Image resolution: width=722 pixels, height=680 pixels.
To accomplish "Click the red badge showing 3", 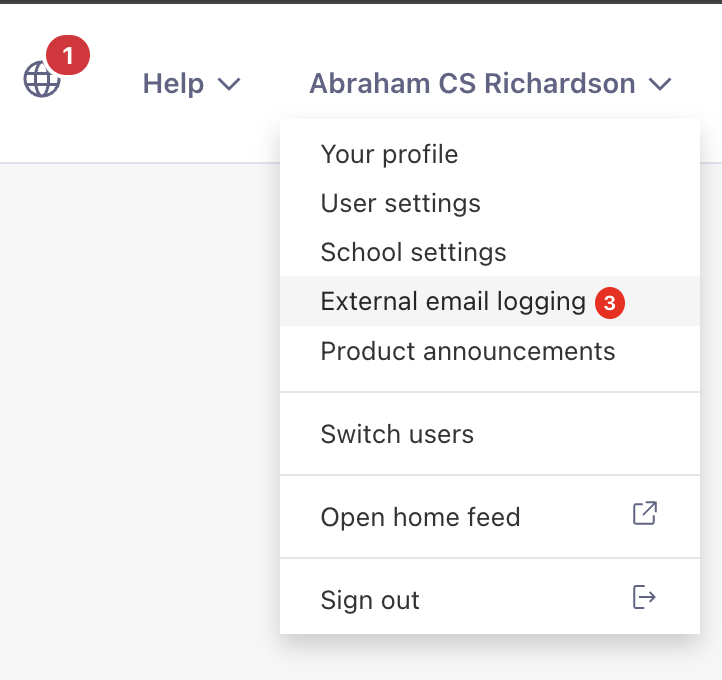I will pyautogui.click(x=610, y=303).
